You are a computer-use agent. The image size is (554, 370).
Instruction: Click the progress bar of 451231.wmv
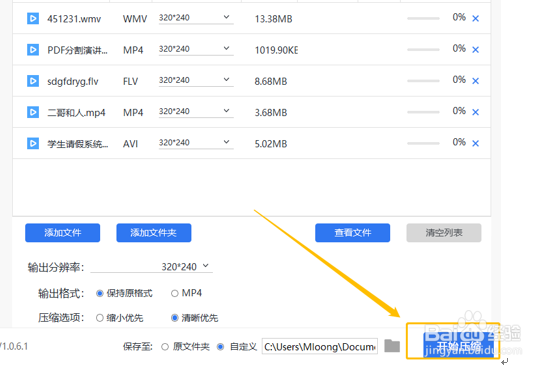[x=423, y=18]
